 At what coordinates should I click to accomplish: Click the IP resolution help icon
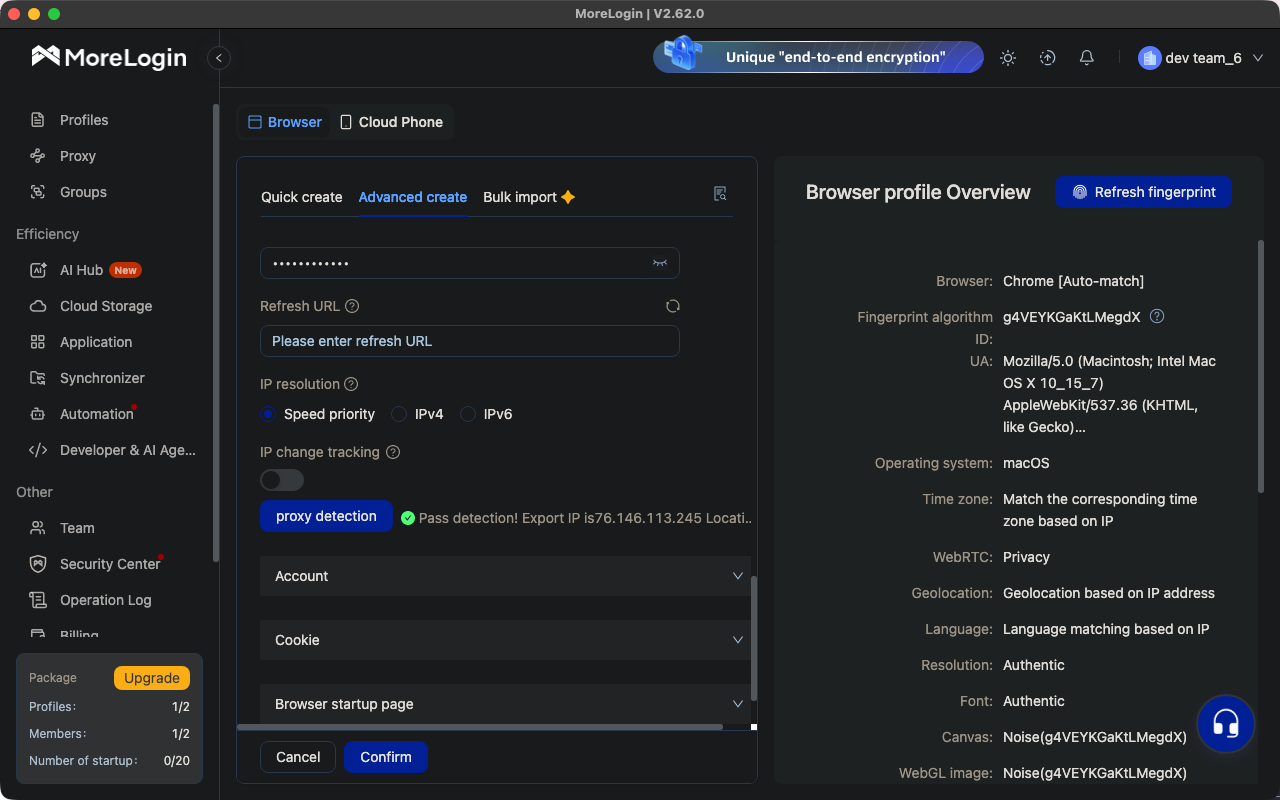click(x=351, y=384)
